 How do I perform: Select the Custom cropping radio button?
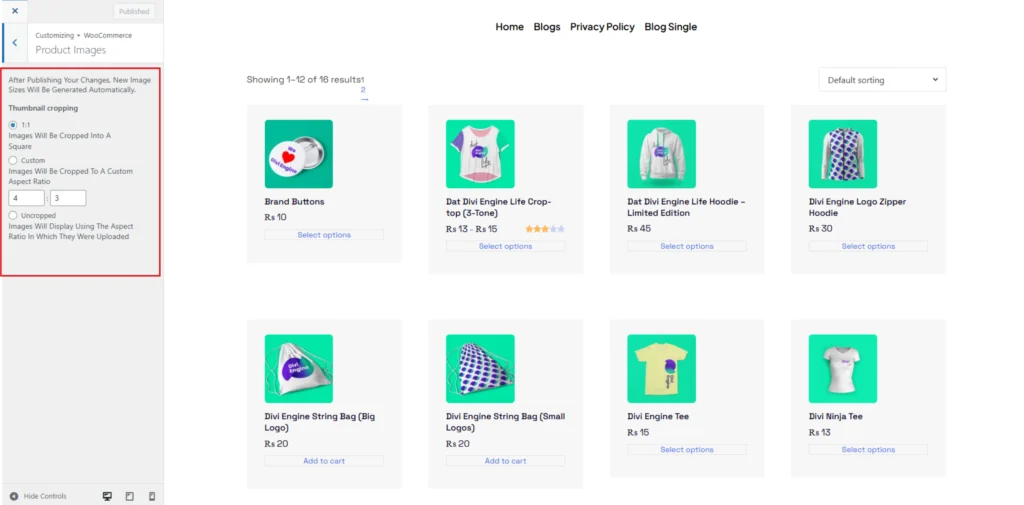(x=13, y=160)
